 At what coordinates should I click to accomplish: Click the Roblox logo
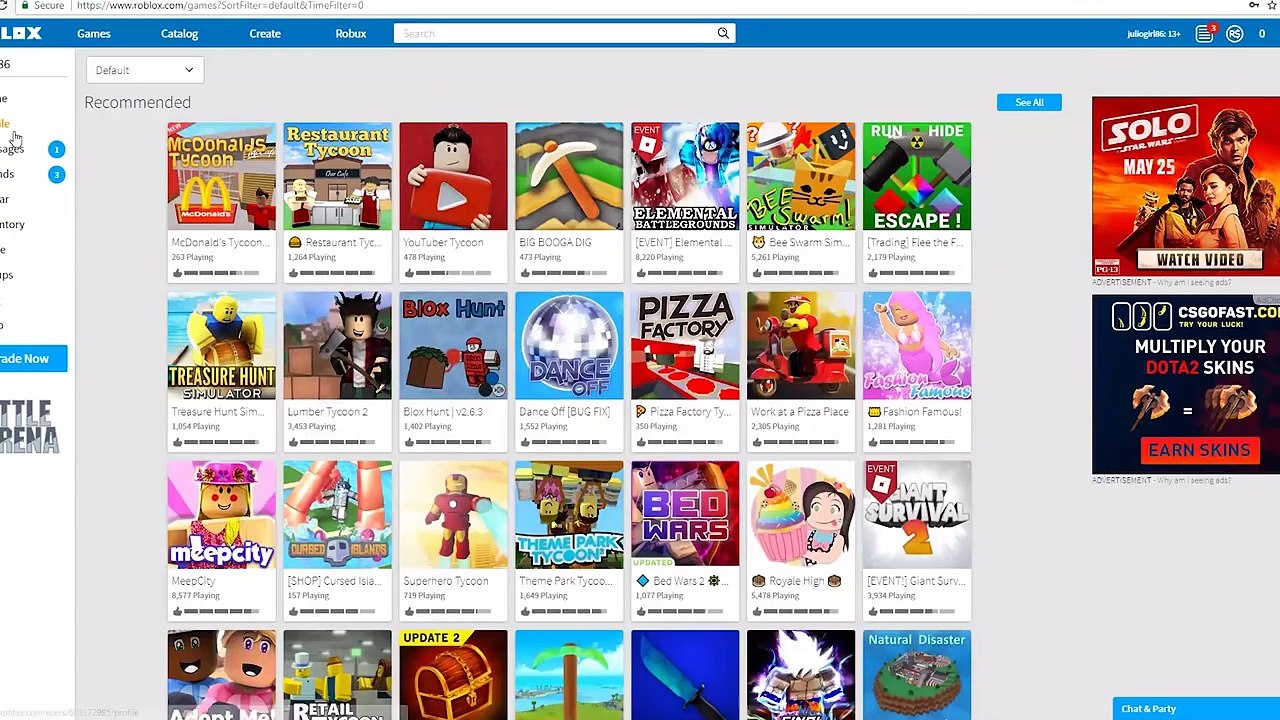click(20, 33)
